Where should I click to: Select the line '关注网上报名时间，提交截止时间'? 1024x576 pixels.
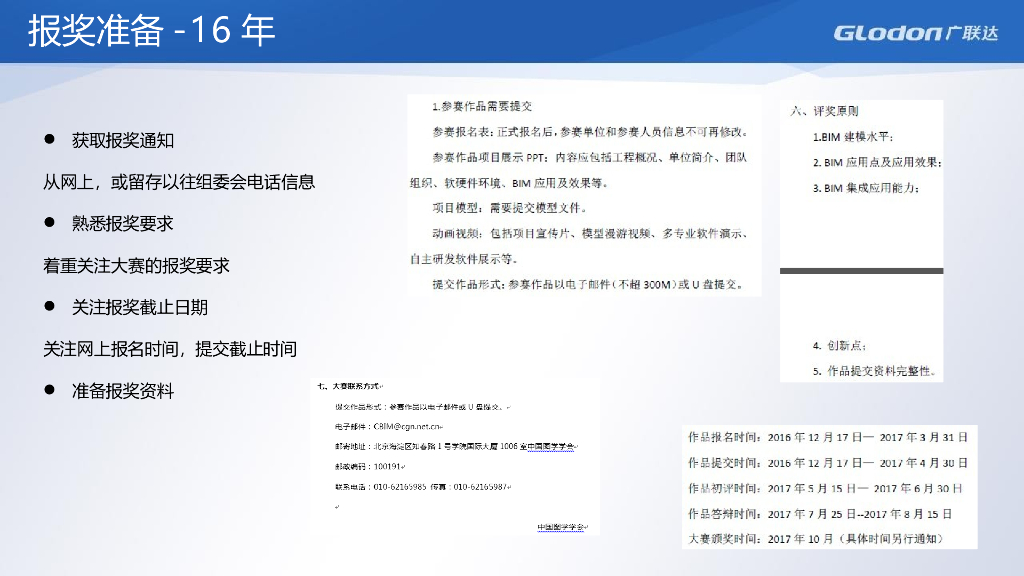[x=170, y=349]
